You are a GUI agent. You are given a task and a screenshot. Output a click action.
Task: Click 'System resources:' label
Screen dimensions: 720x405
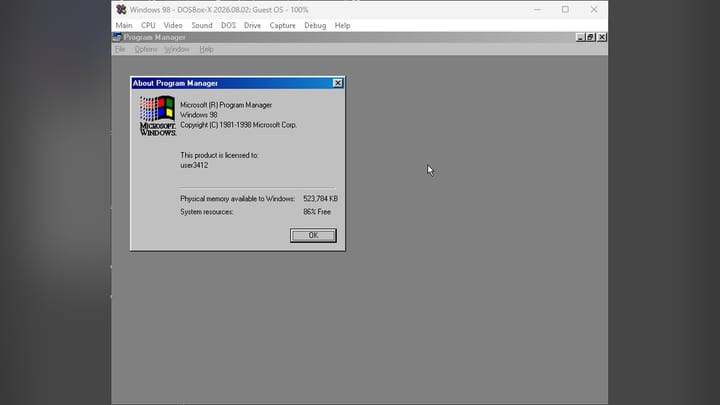coord(207,212)
